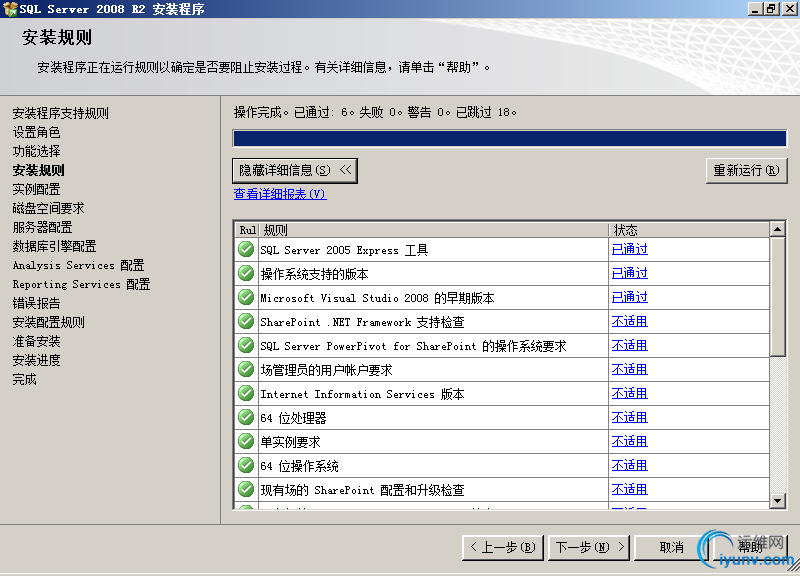800x576 pixels.
Task: Select Analysis Services 配置 step in sidebar
Action: coord(79,265)
